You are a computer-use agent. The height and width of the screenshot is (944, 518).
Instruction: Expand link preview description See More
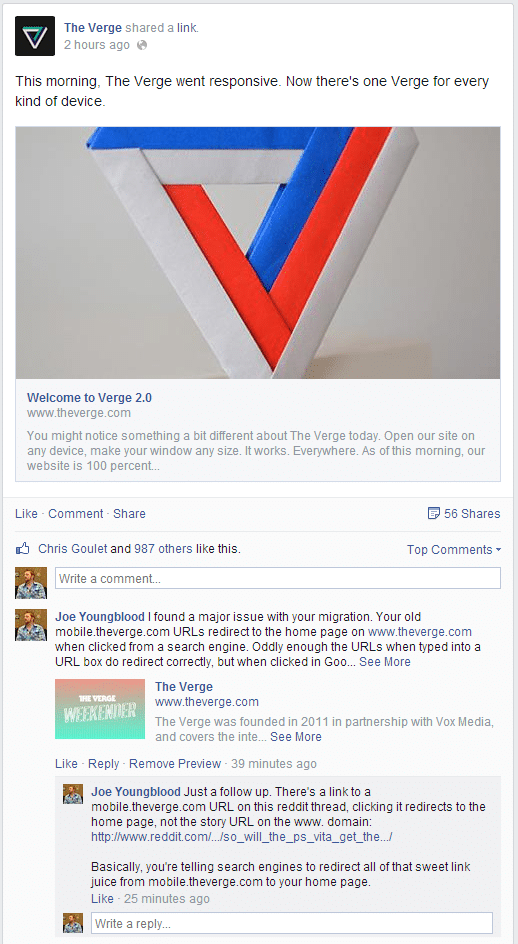coord(296,737)
